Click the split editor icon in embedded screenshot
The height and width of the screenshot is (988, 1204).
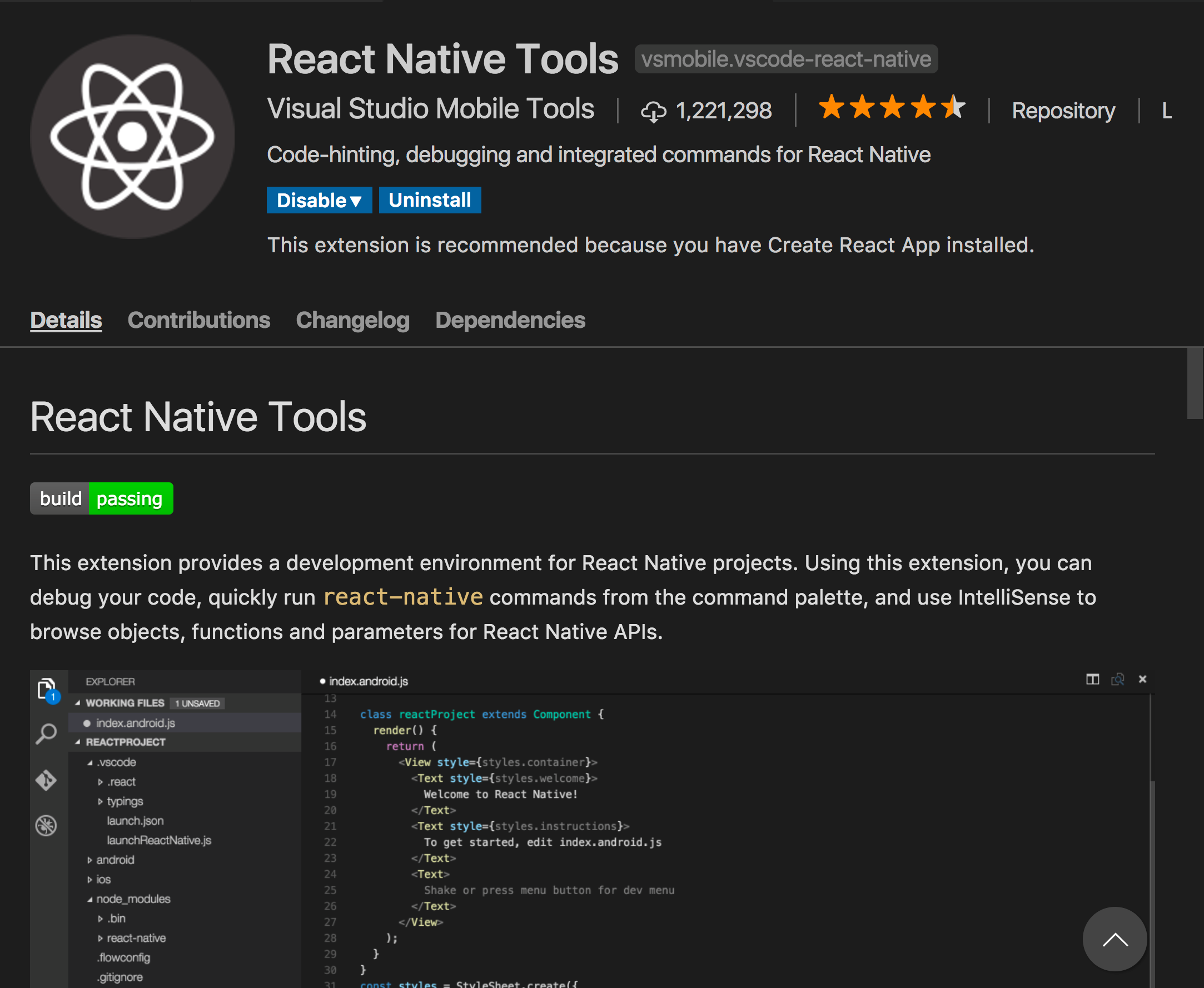coord(1092,679)
